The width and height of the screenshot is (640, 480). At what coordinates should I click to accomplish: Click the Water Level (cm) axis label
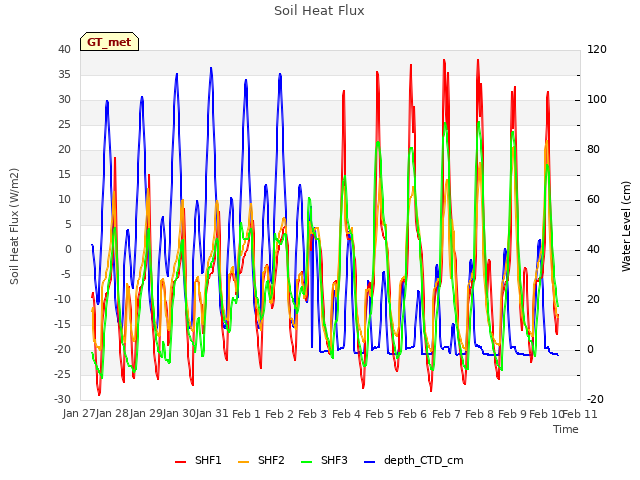(626, 226)
